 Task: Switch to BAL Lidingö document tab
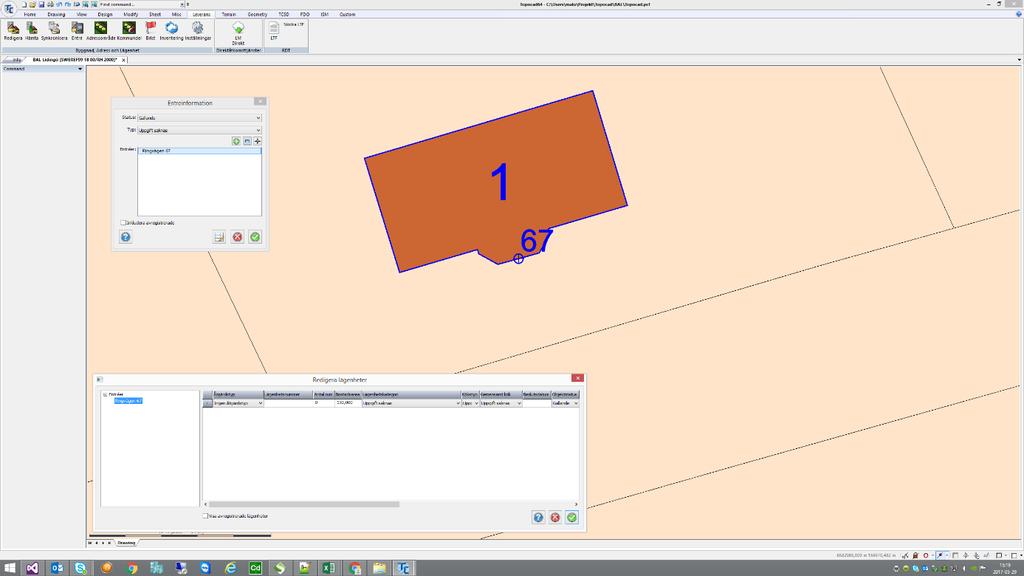coord(74,59)
